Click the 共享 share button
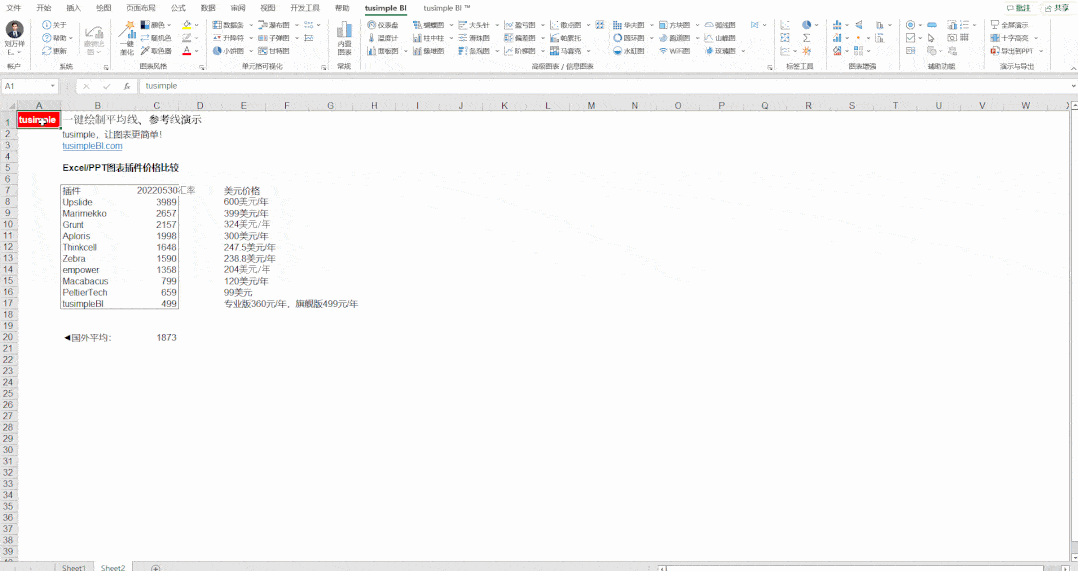 coord(1055,7)
